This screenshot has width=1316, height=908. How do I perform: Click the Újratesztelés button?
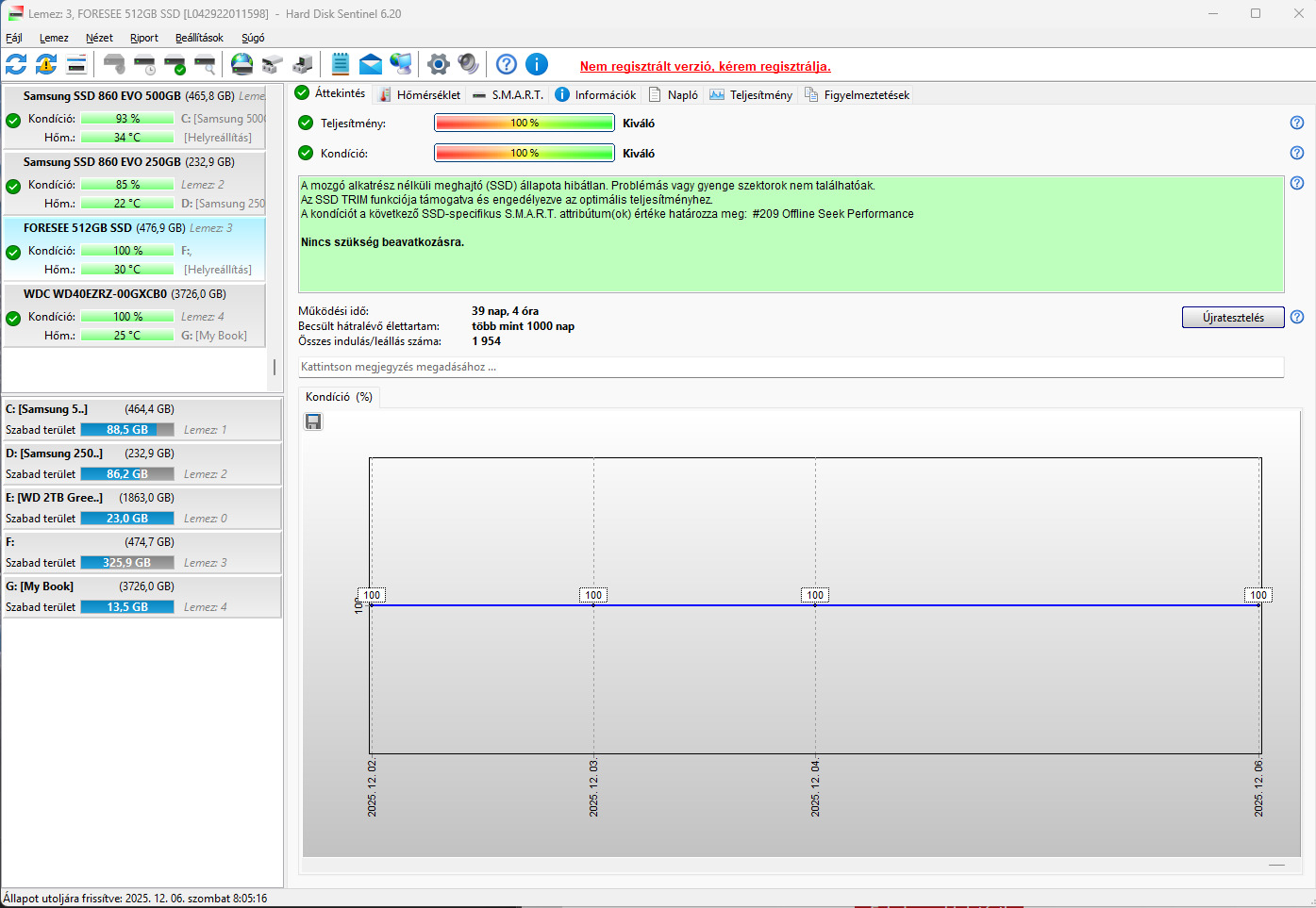pos(1233,317)
